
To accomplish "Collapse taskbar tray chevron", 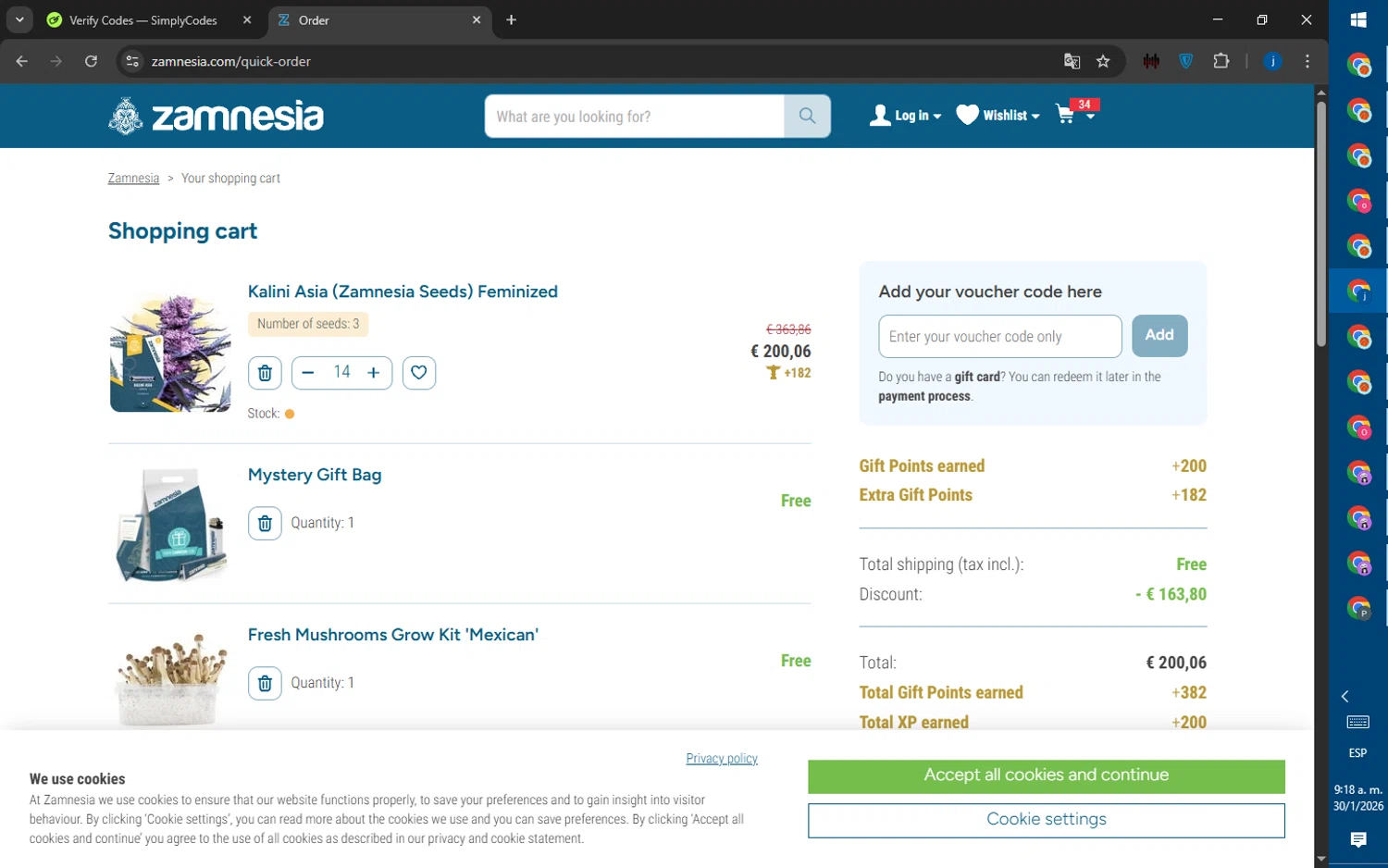I will point(1345,696).
